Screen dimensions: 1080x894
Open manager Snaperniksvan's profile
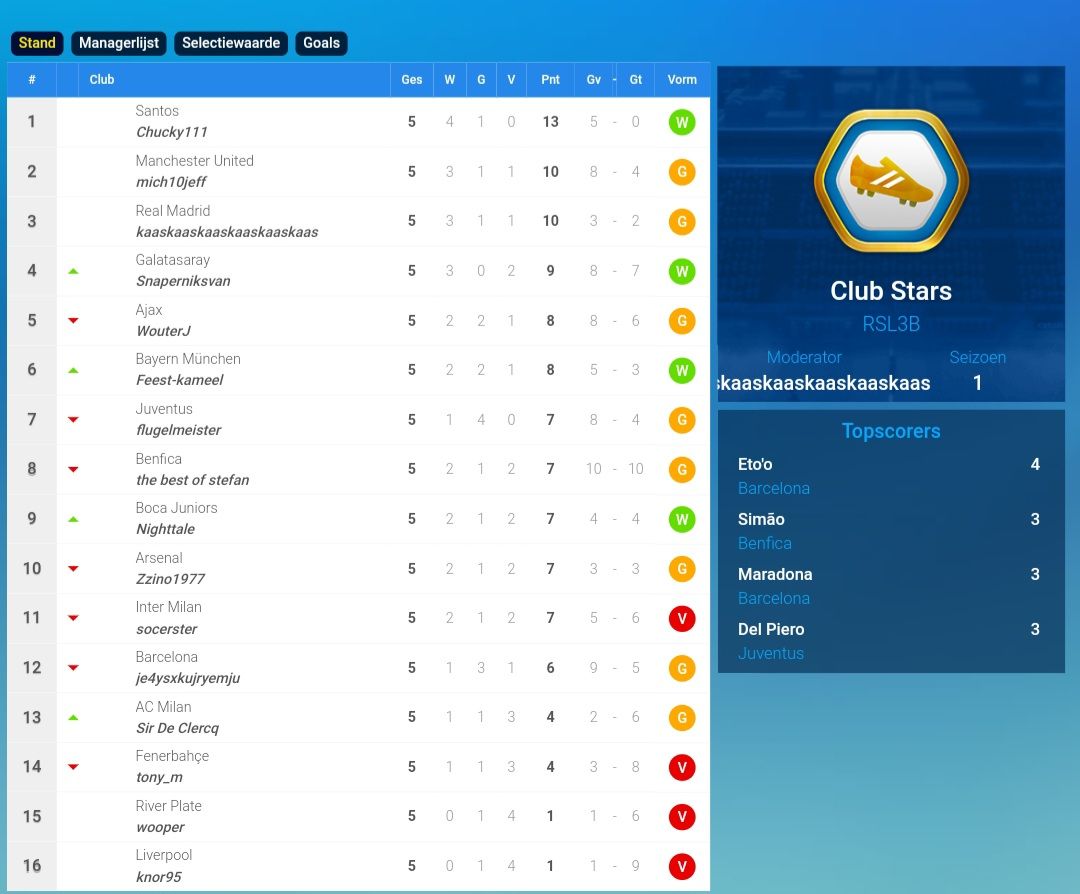click(183, 281)
